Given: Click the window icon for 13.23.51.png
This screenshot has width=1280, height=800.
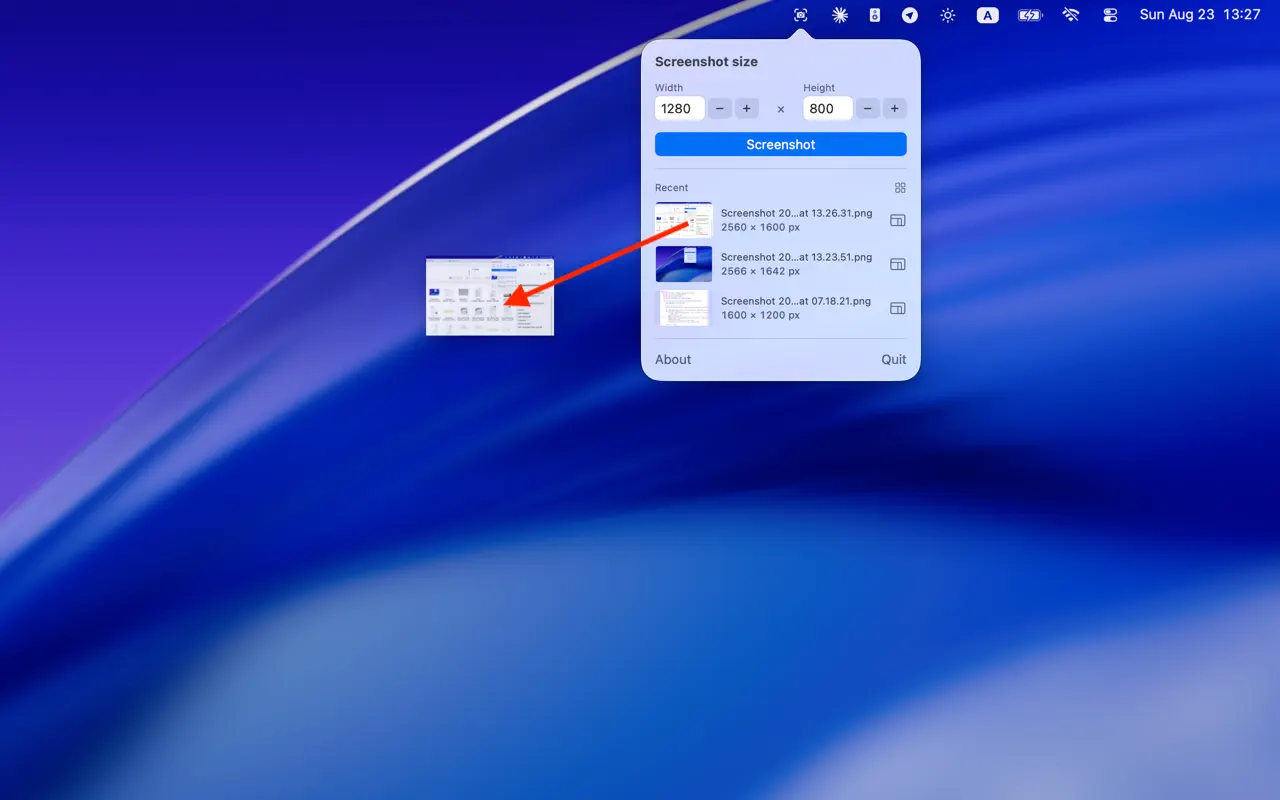Looking at the screenshot, I should 898,264.
